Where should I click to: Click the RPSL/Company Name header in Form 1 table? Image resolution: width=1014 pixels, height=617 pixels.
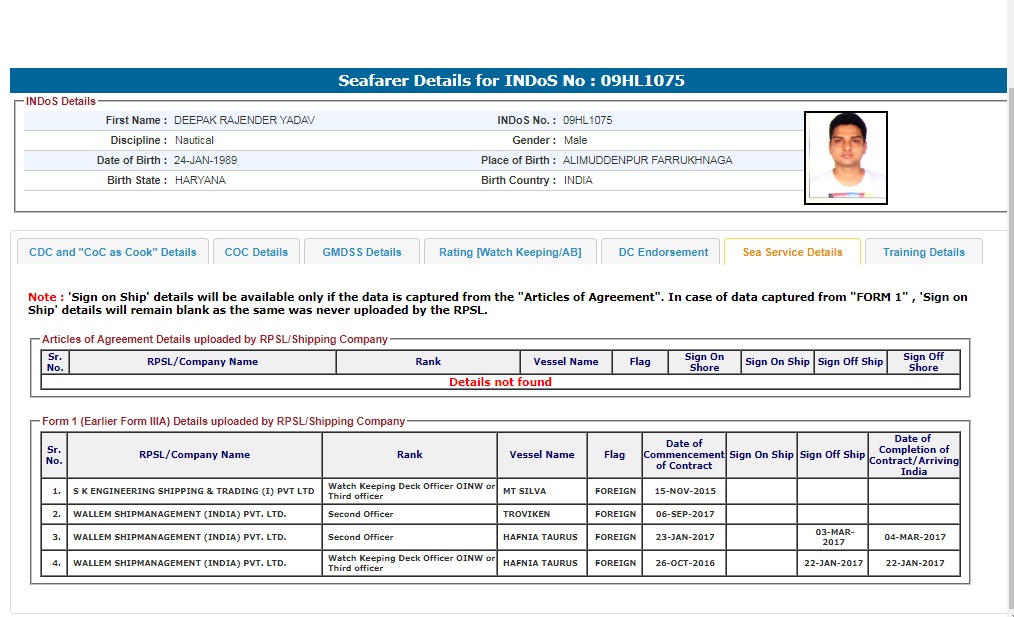tap(194, 455)
